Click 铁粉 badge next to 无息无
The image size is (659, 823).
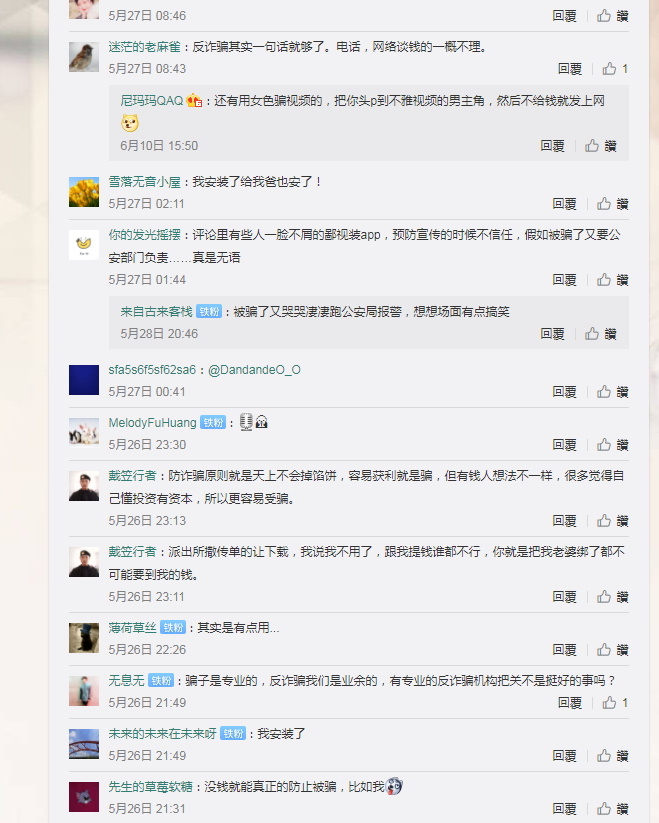pyautogui.click(x=161, y=681)
